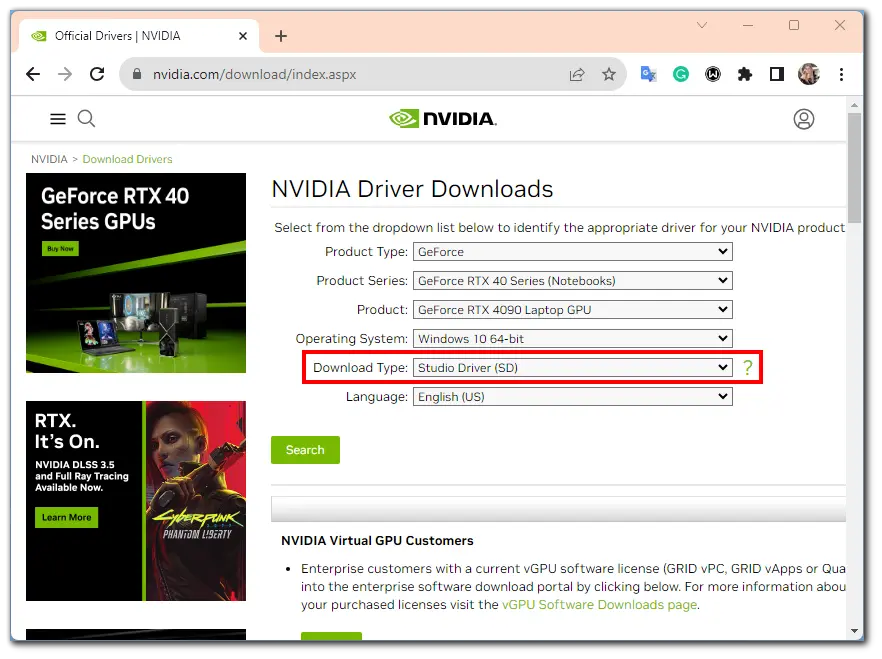Open the Download Type dropdown
Viewport: 882px width, 659px height.
pos(573,368)
